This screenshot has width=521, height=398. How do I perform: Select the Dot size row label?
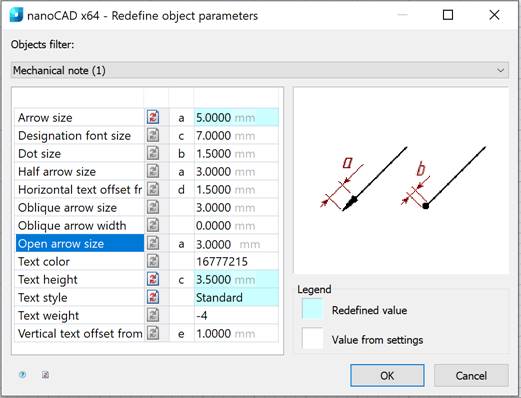[x=80, y=153]
